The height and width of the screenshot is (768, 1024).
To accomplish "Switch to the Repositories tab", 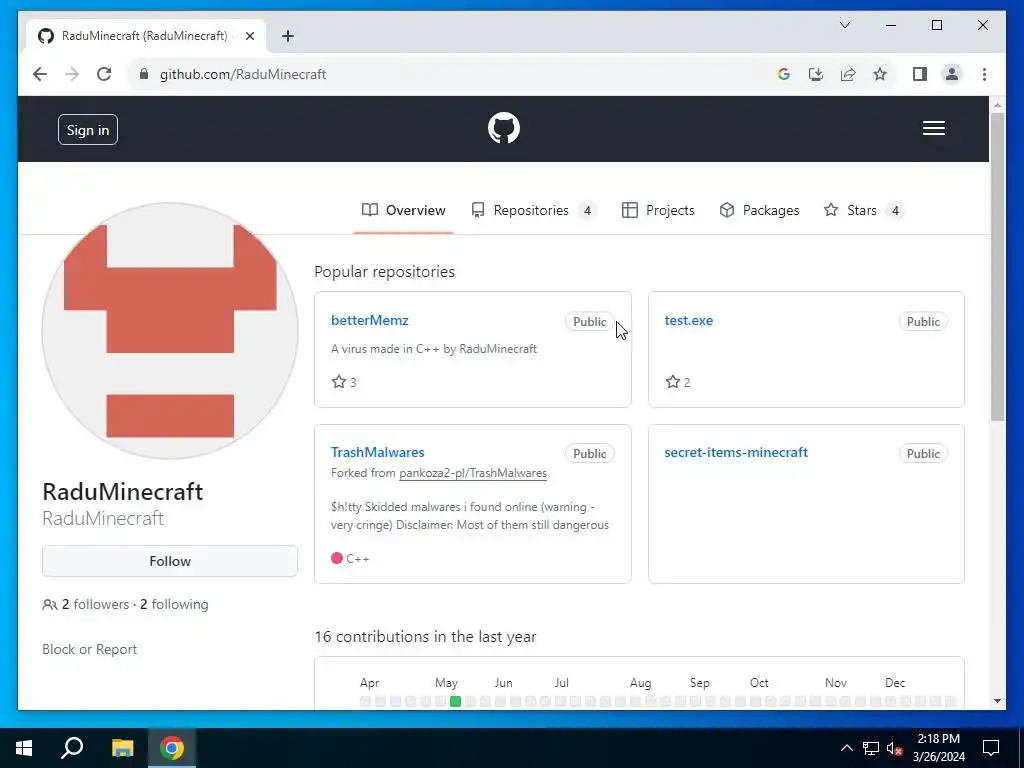I will point(533,210).
